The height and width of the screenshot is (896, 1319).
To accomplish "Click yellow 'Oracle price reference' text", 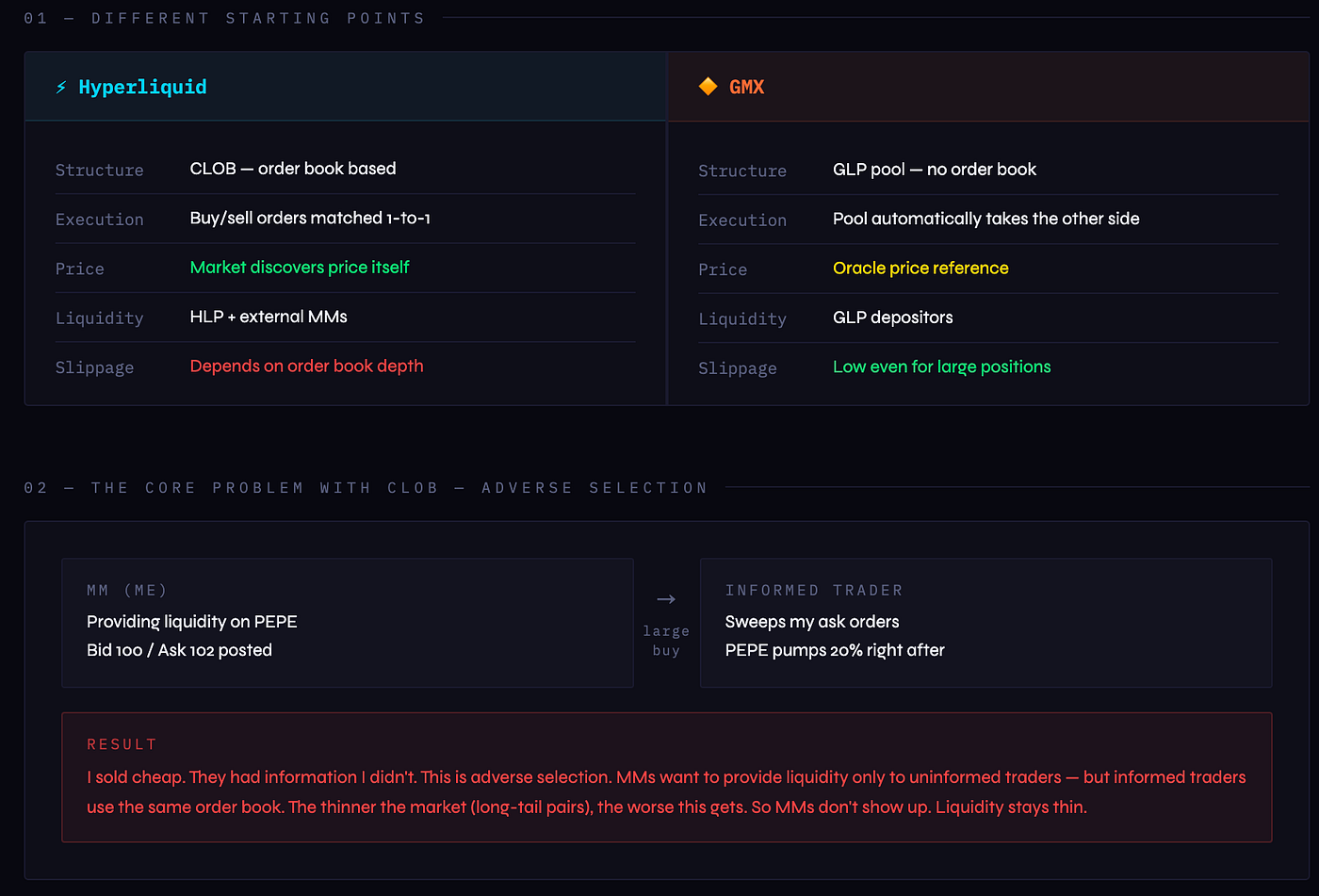I will [x=920, y=269].
